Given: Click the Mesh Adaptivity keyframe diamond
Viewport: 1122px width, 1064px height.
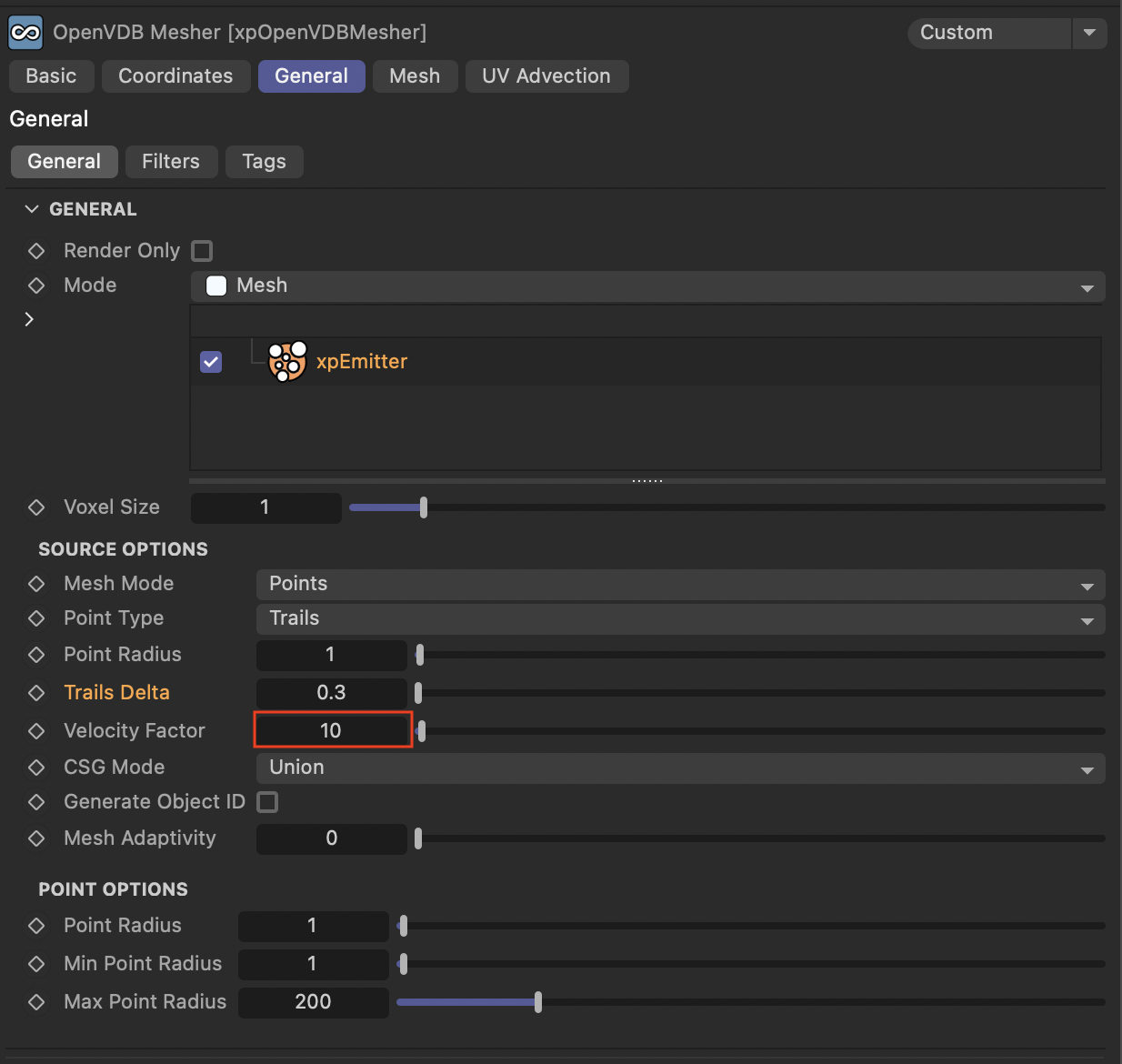Looking at the screenshot, I should click(36, 838).
